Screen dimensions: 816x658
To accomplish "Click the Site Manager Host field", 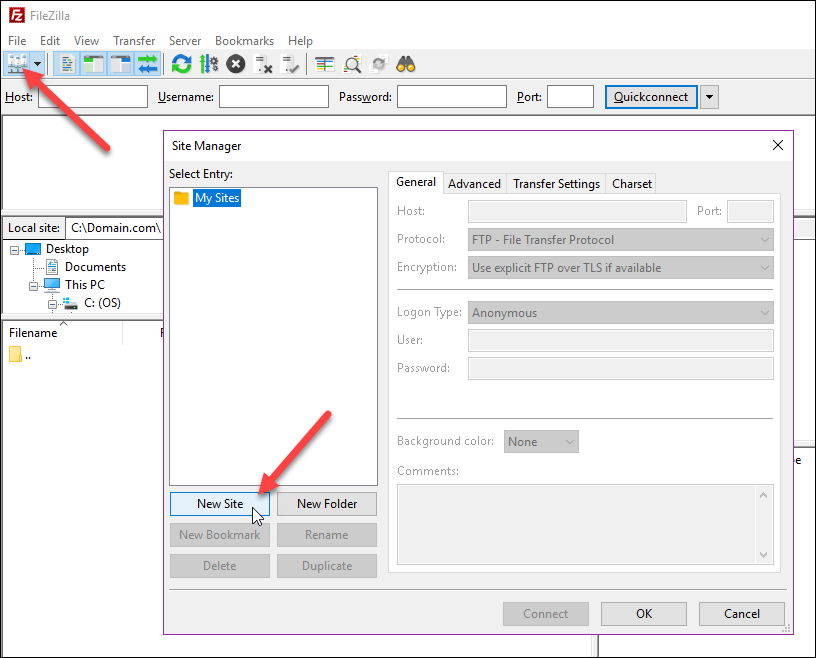I will coord(577,211).
